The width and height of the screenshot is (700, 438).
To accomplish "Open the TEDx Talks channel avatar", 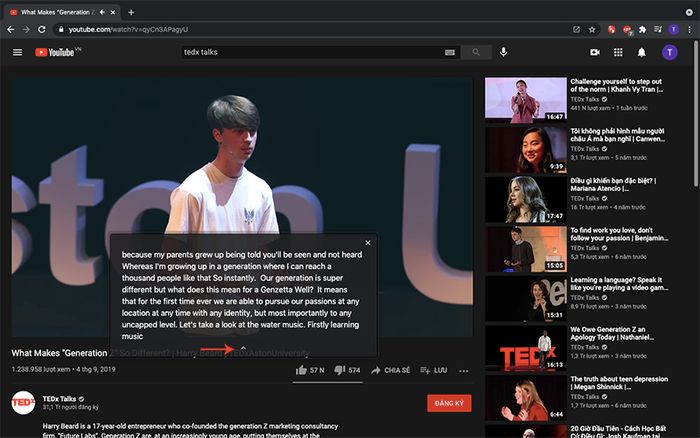I will tap(23, 403).
